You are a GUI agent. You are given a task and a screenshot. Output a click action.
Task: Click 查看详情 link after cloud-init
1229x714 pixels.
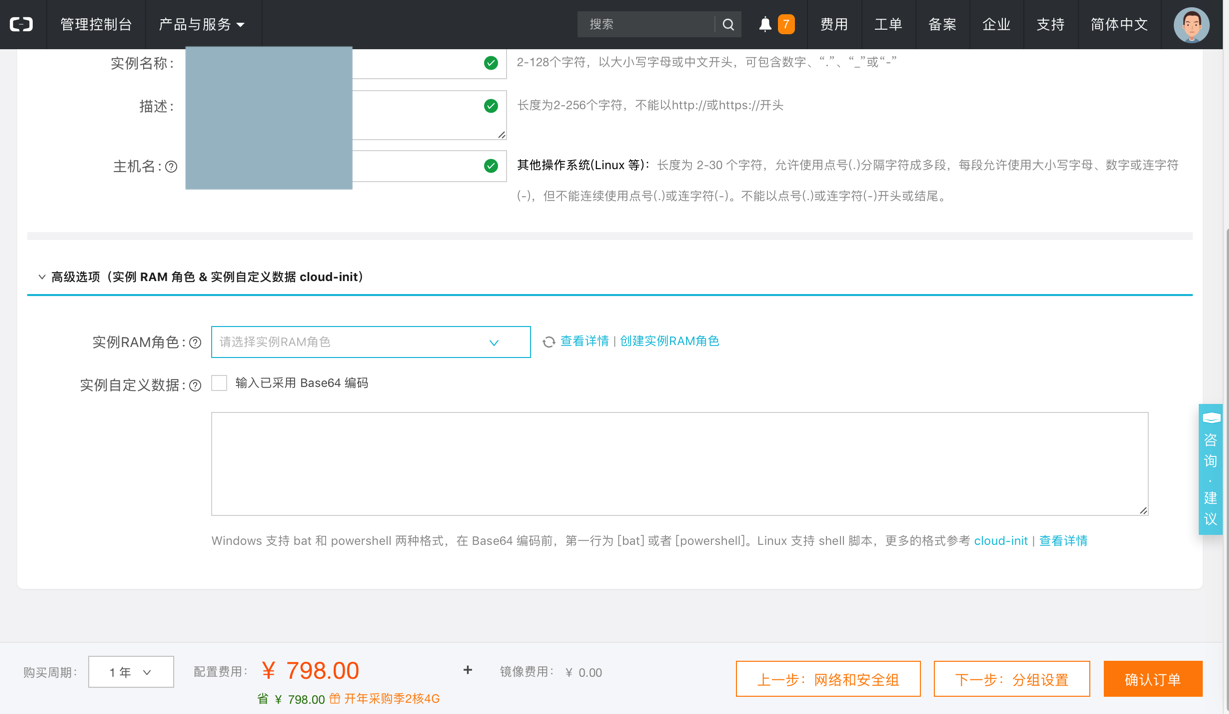(1063, 541)
